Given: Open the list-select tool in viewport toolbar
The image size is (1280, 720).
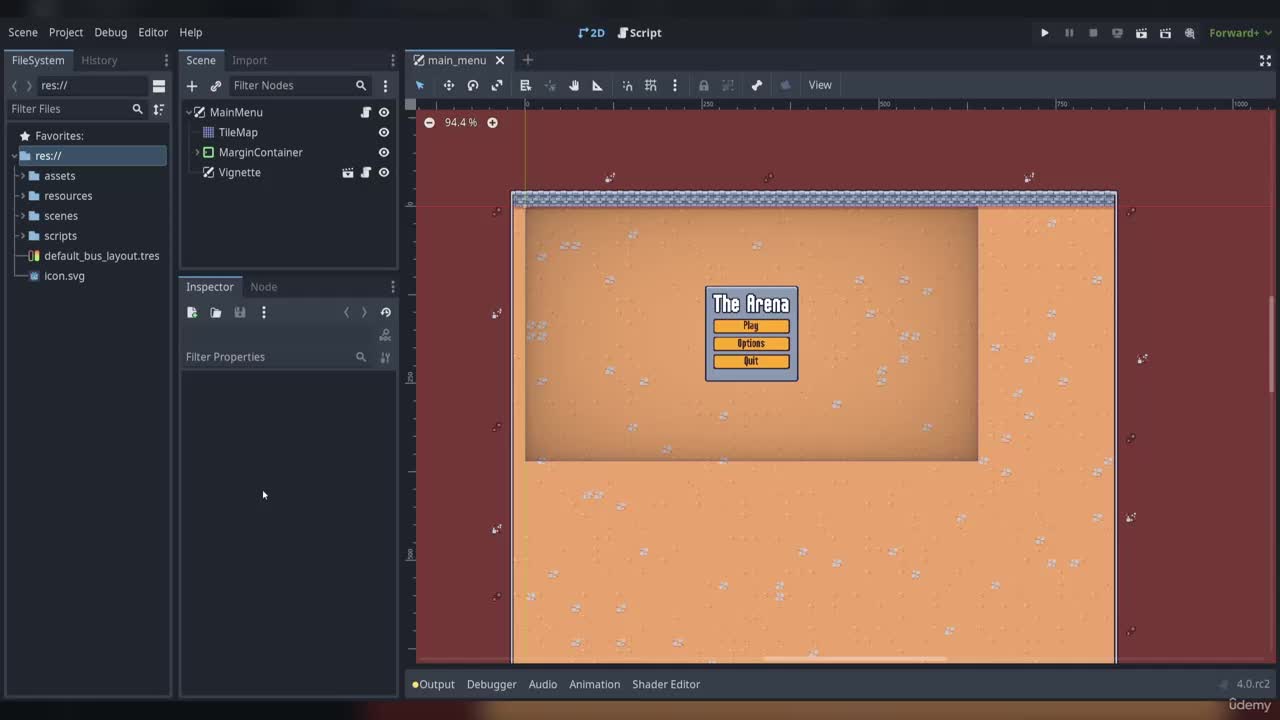Looking at the screenshot, I should tap(526, 85).
